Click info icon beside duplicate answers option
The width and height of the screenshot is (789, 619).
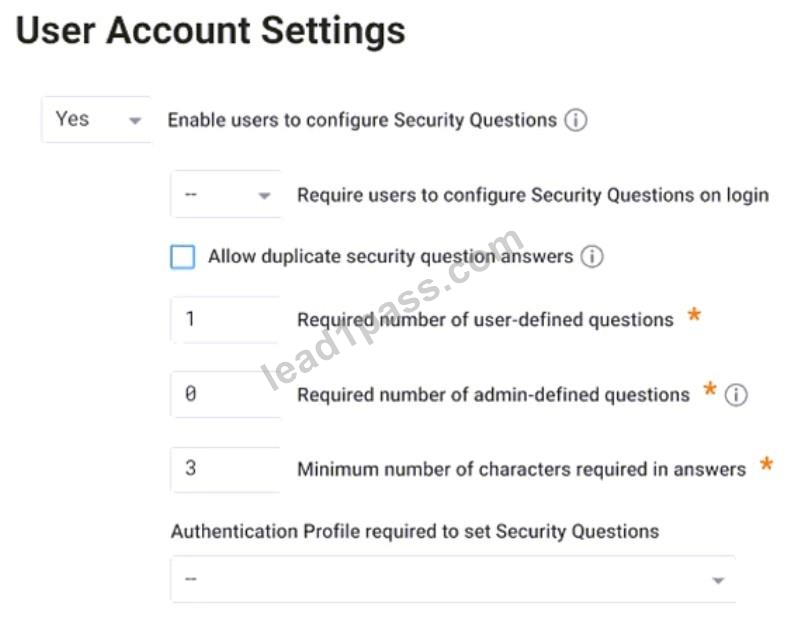click(592, 256)
